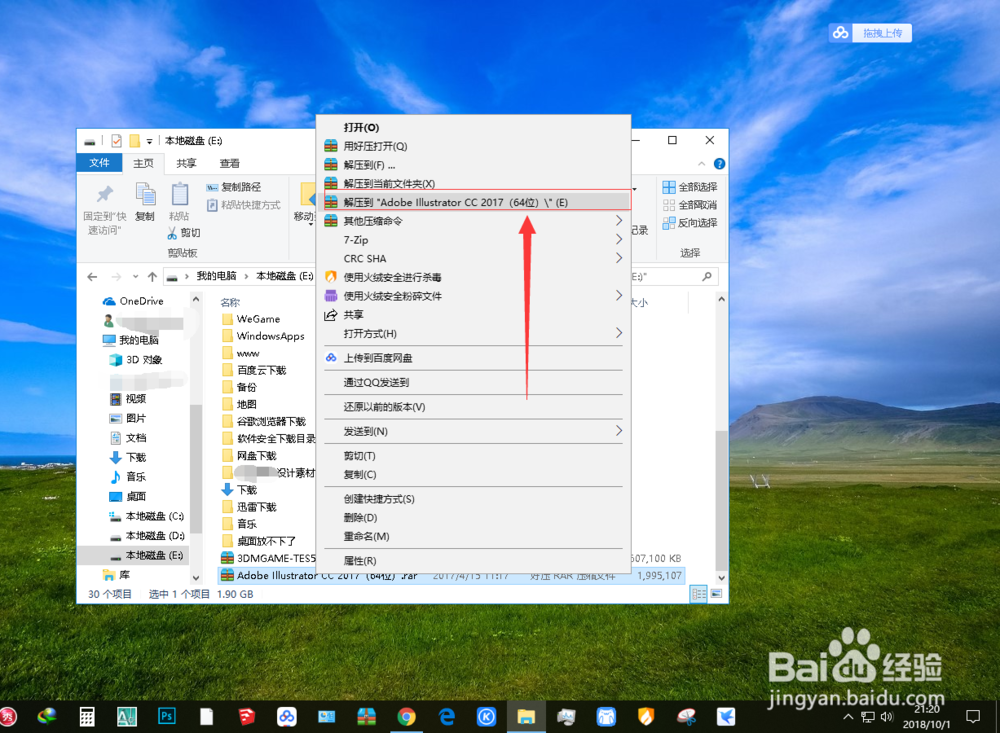1000x733 pixels.
Task: Select the WindowsApps folder in file list
Action: [263, 336]
